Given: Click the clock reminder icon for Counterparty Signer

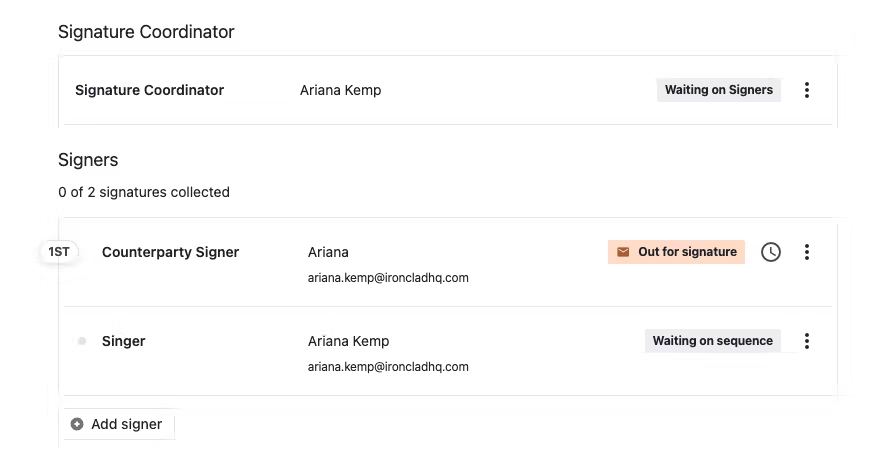Looking at the screenshot, I should click(771, 252).
